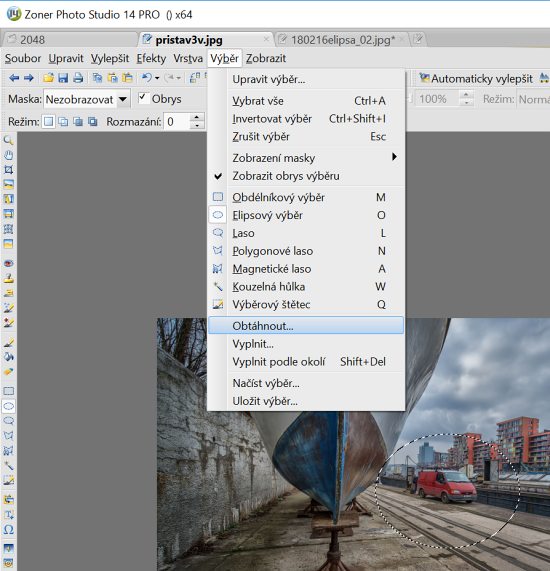Open the Efekty menu
This screenshot has height=571, width=550.
coord(151,58)
